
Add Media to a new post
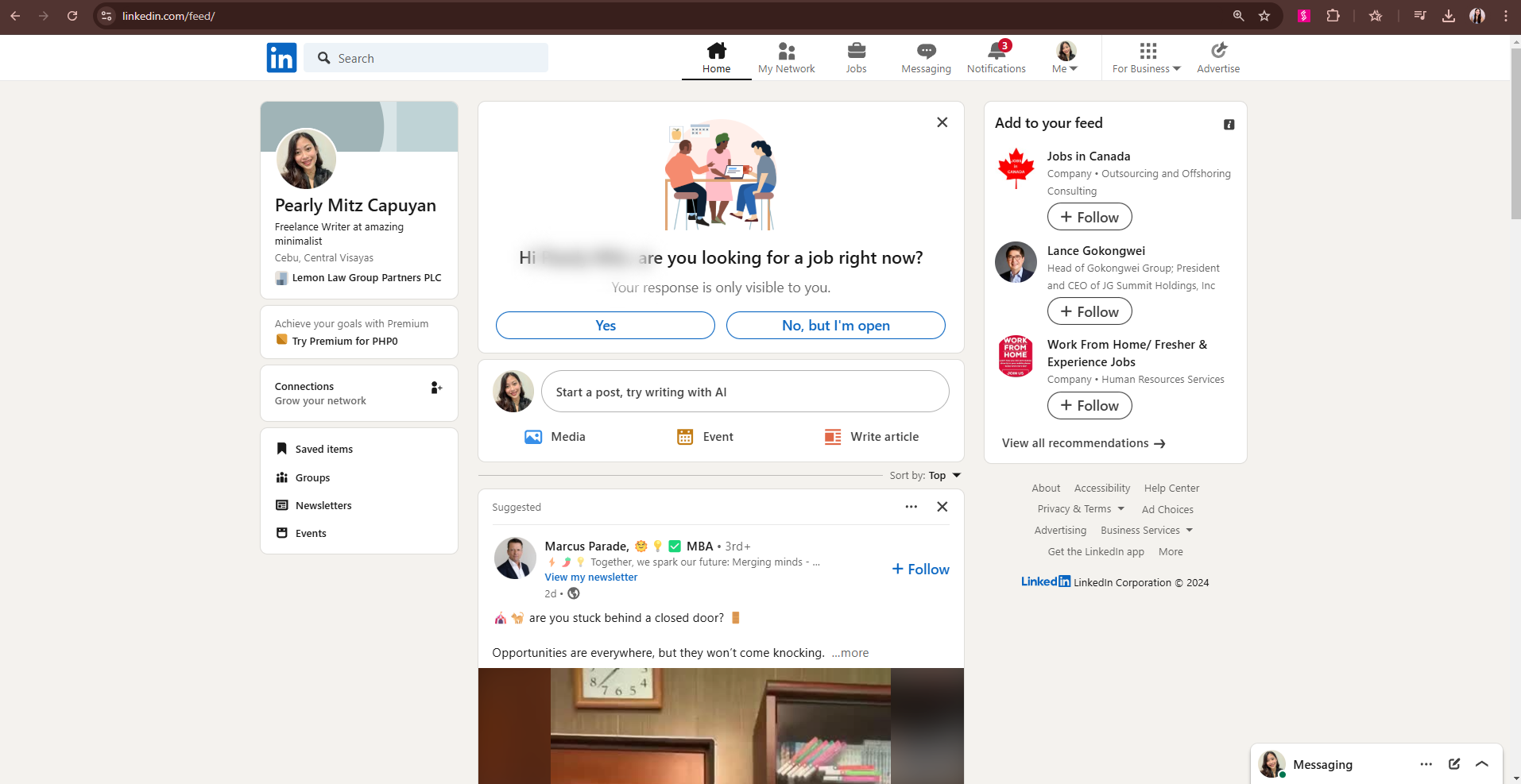(555, 437)
